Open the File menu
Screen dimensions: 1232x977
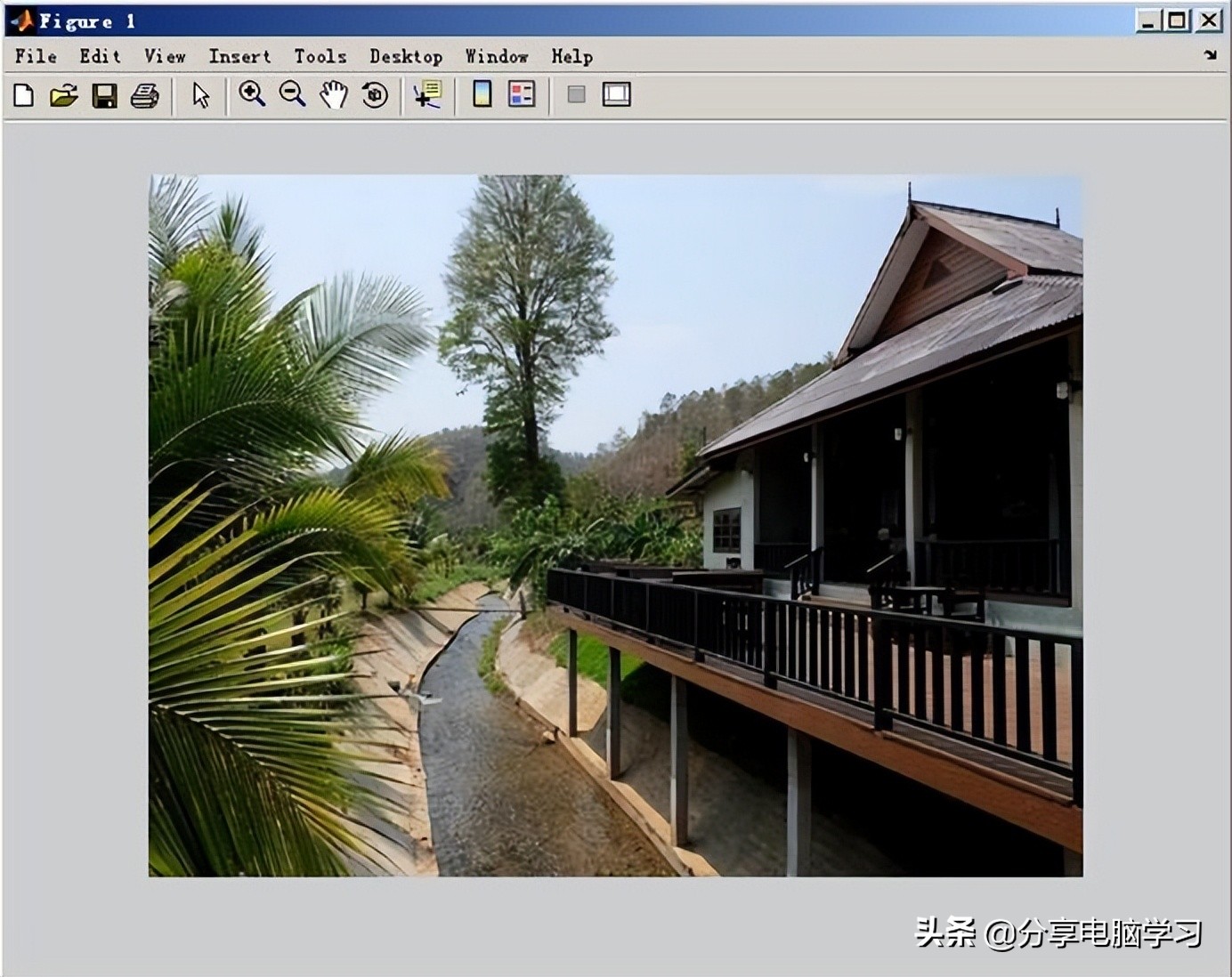pyautogui.click(x=36, y=56)
